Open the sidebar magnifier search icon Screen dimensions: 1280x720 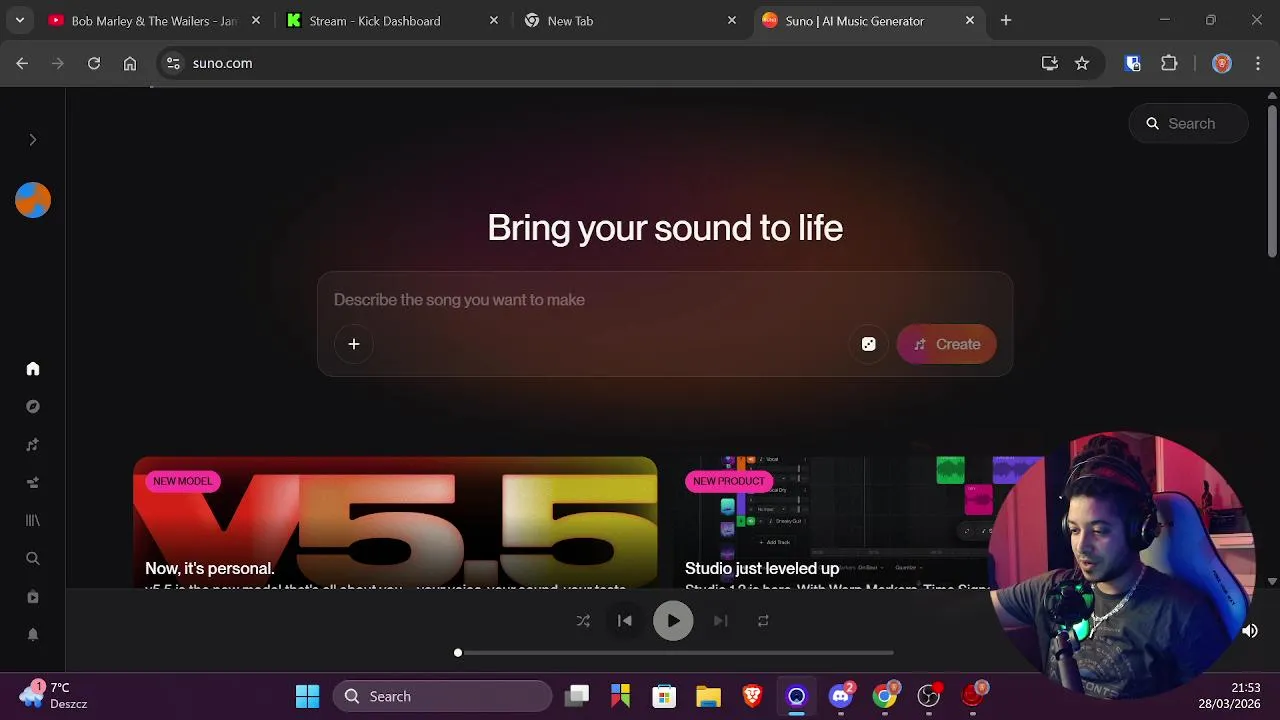(33, 559)
